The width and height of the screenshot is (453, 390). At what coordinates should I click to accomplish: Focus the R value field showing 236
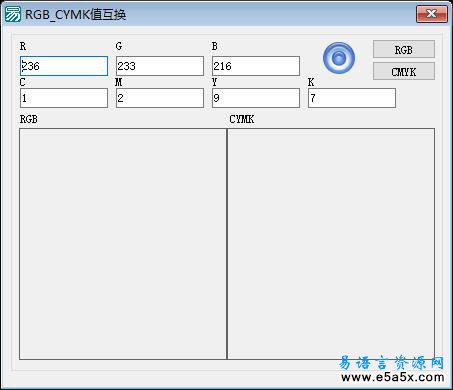pos(64,66)
